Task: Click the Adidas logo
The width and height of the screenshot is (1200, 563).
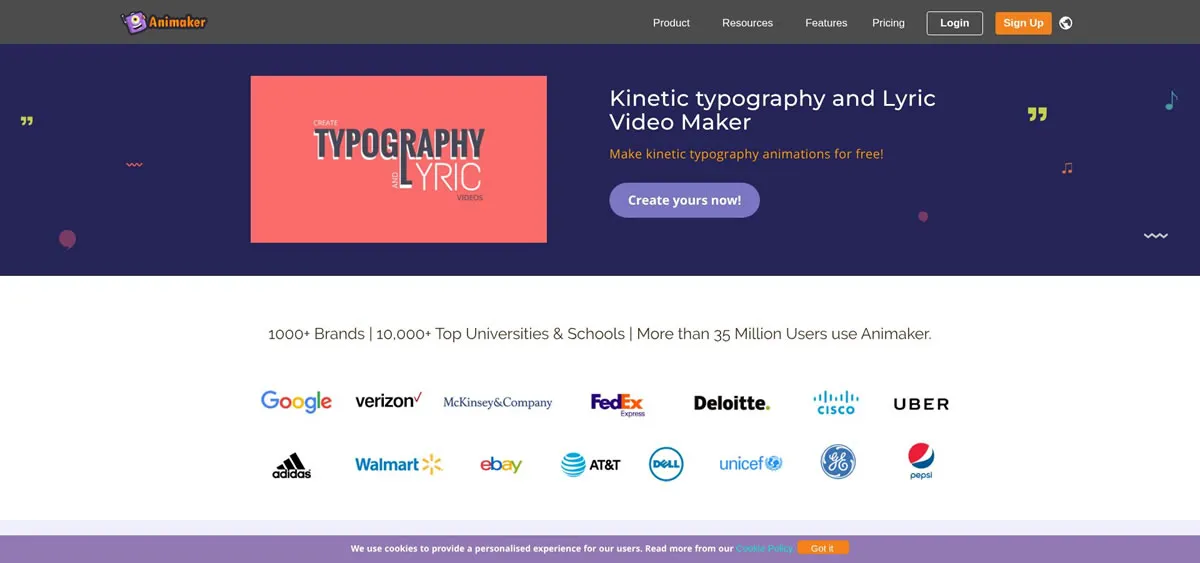Action: coord(292,465)
